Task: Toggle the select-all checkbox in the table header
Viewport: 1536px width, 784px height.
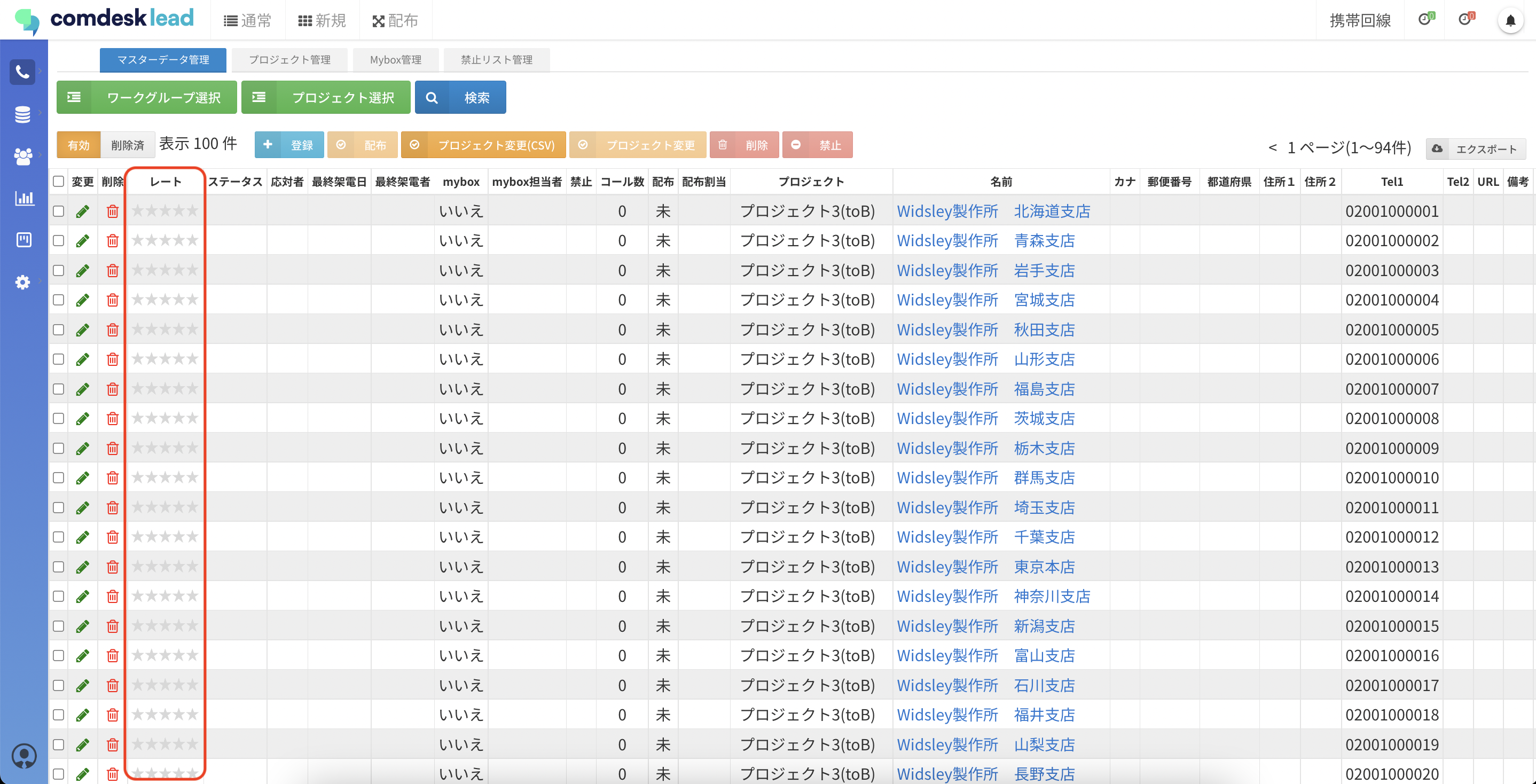Action: [x=58, y=181]
